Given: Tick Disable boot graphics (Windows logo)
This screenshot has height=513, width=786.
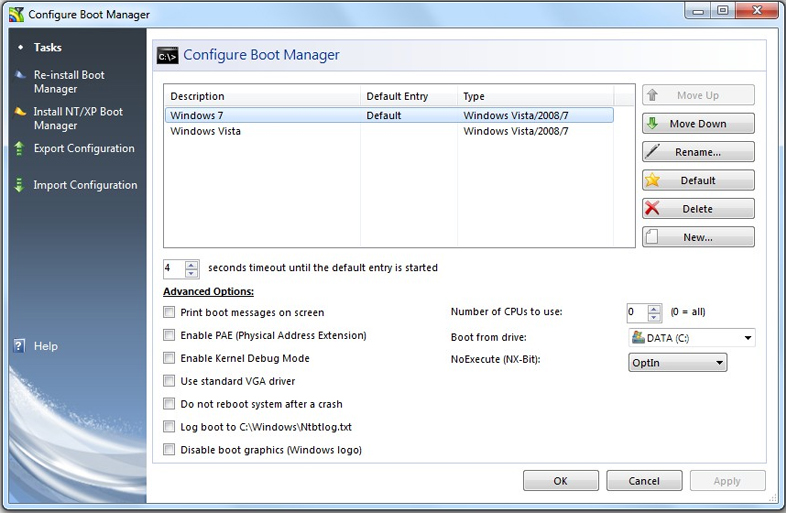Looking at the screenshot, I should click(x=169, y=450).
